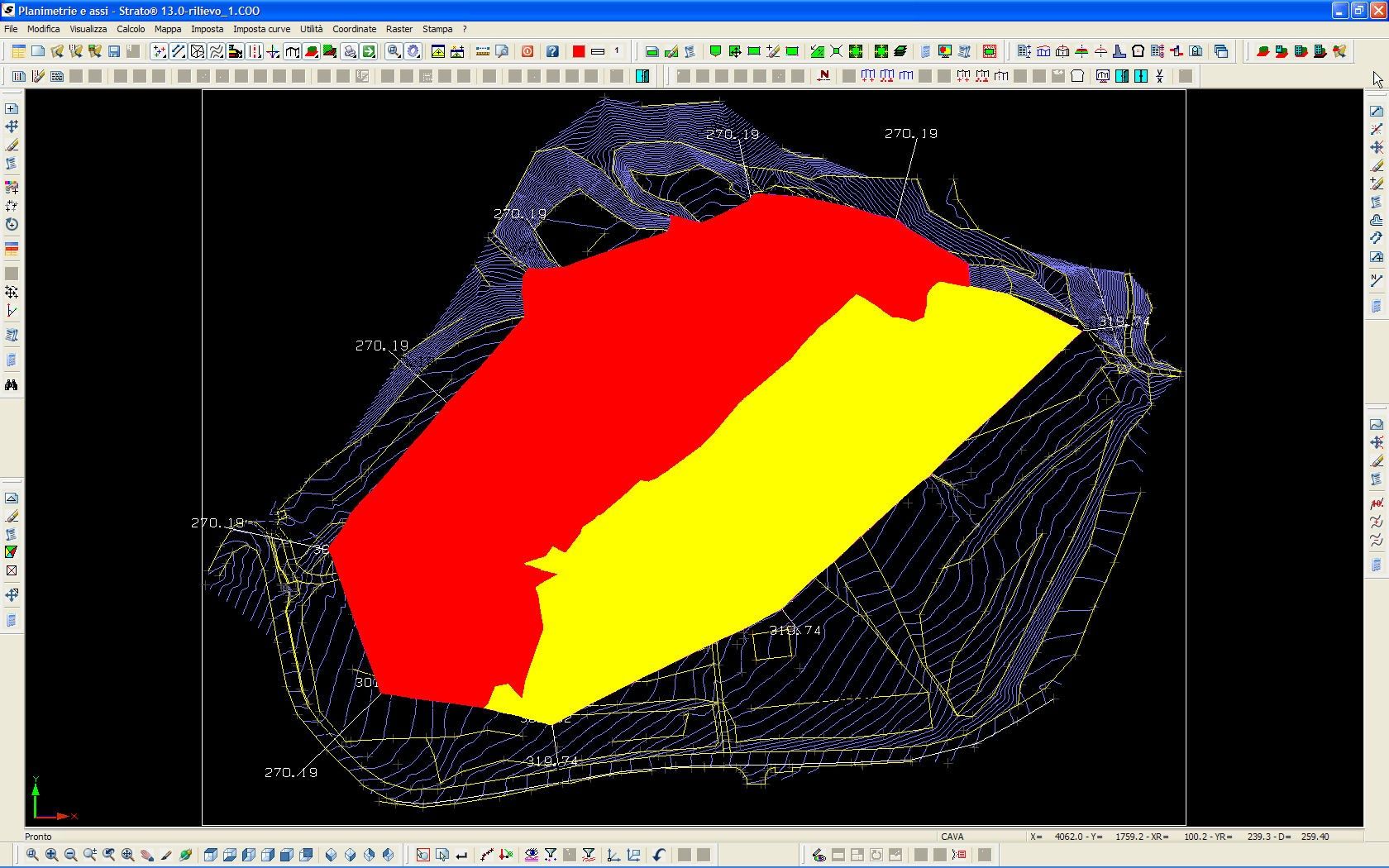1389x868 pixels.
Task: Select the measuring ruler tool
Action: click(x=482, y=51)
